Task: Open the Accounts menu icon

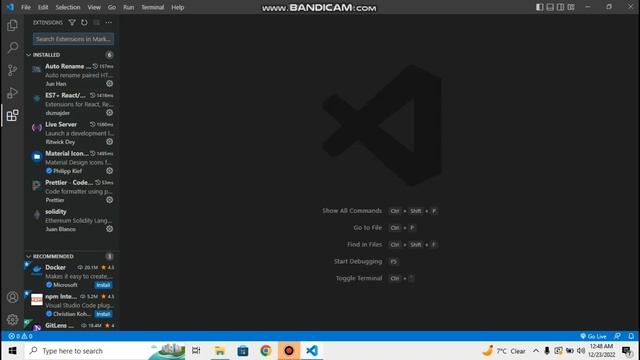Action: pos(12,297)
